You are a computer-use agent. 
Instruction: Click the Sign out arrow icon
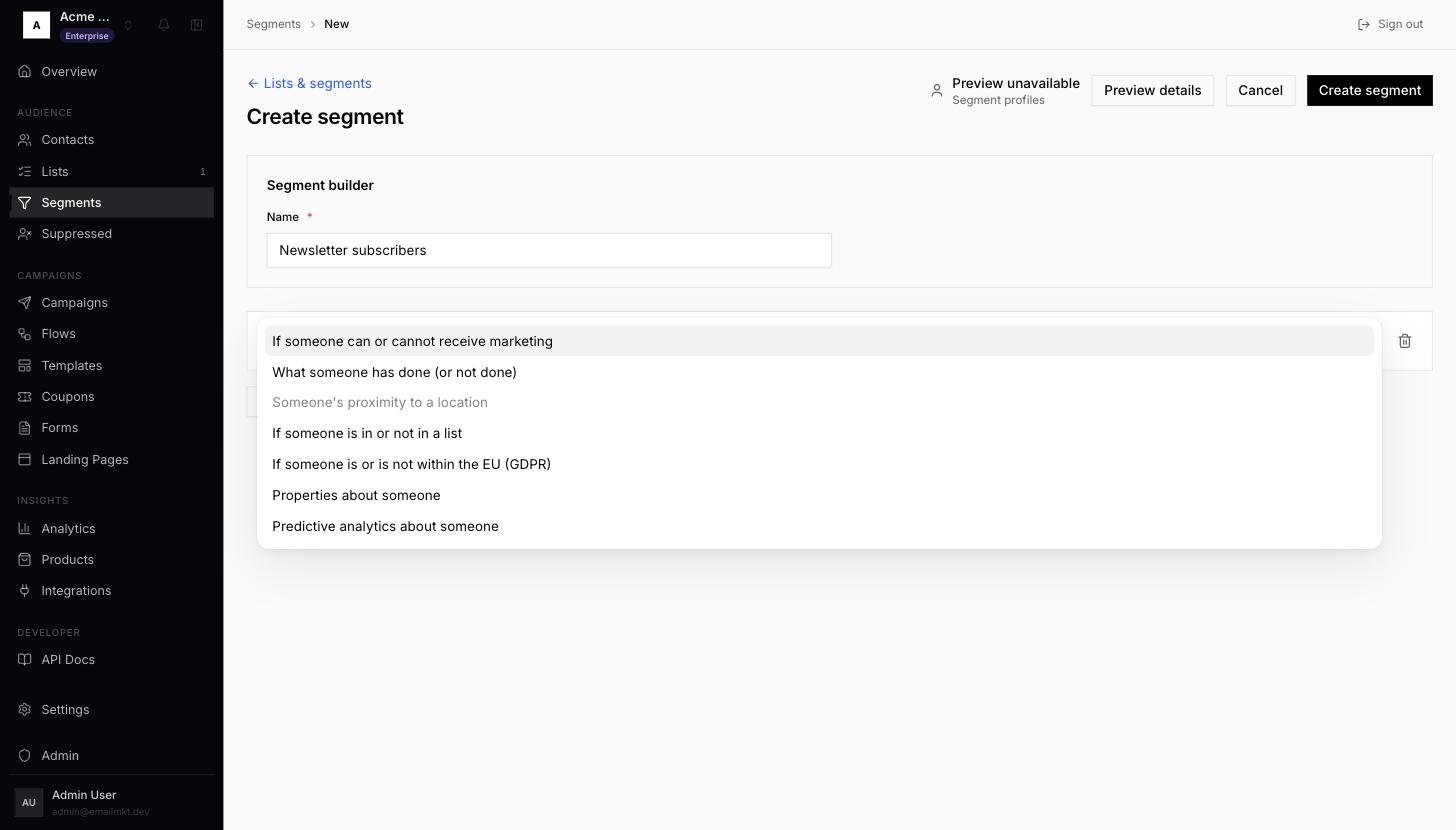tap(1364, 24)
